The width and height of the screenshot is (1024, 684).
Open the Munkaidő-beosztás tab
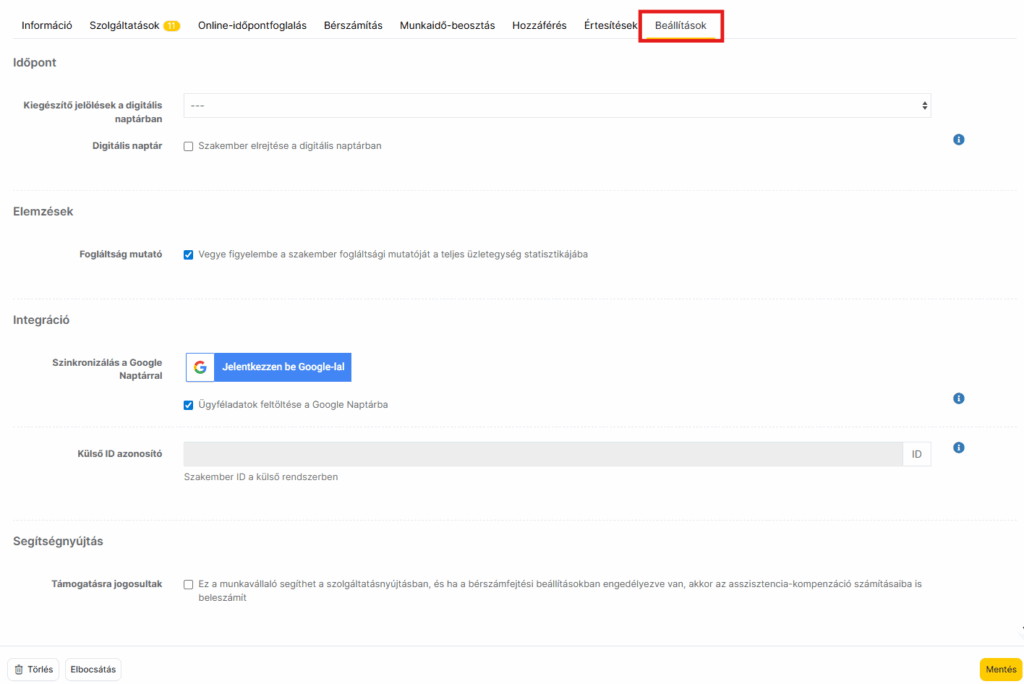447,25
